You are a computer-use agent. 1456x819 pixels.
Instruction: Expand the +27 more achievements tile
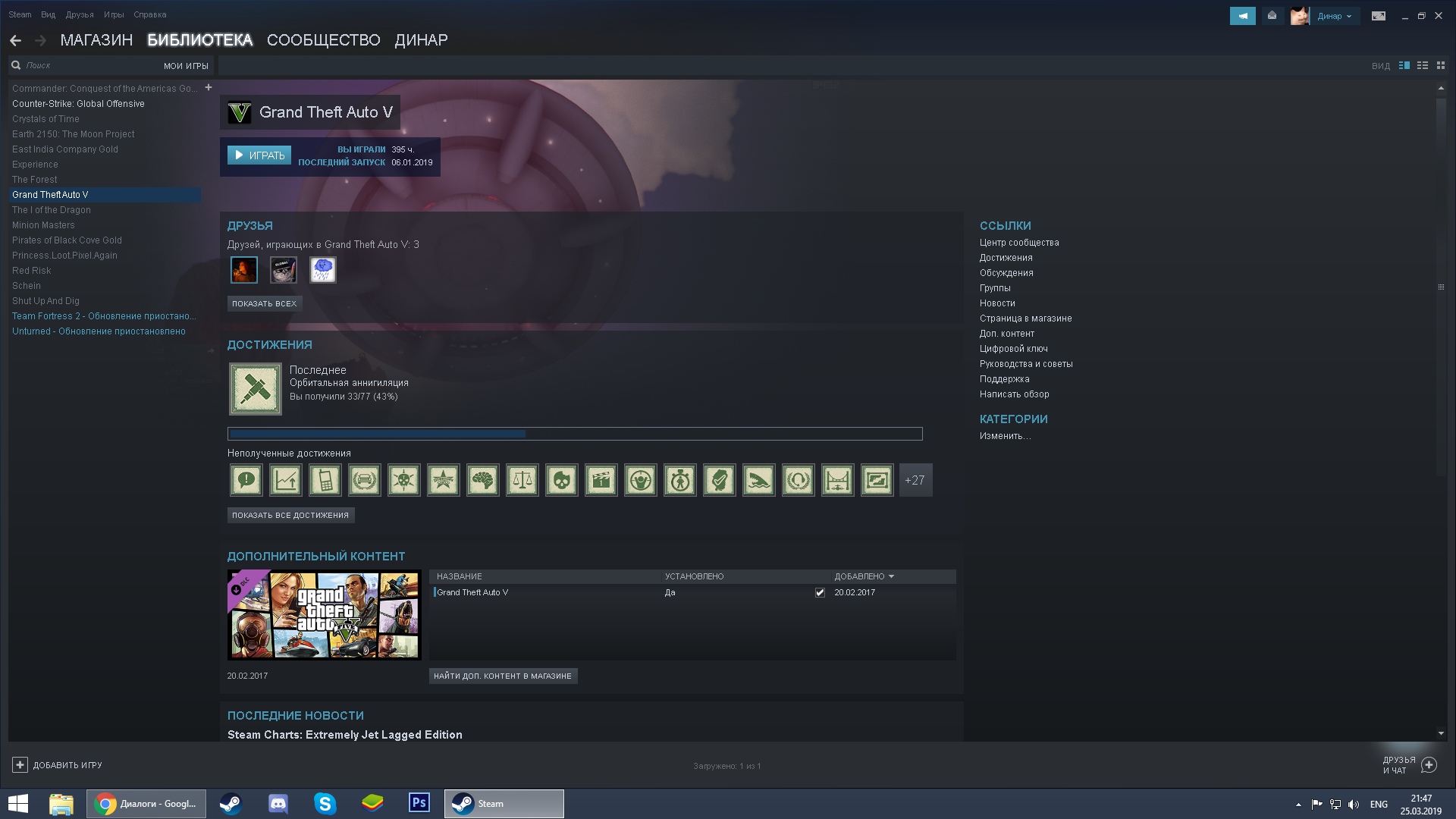click(915, 480)
